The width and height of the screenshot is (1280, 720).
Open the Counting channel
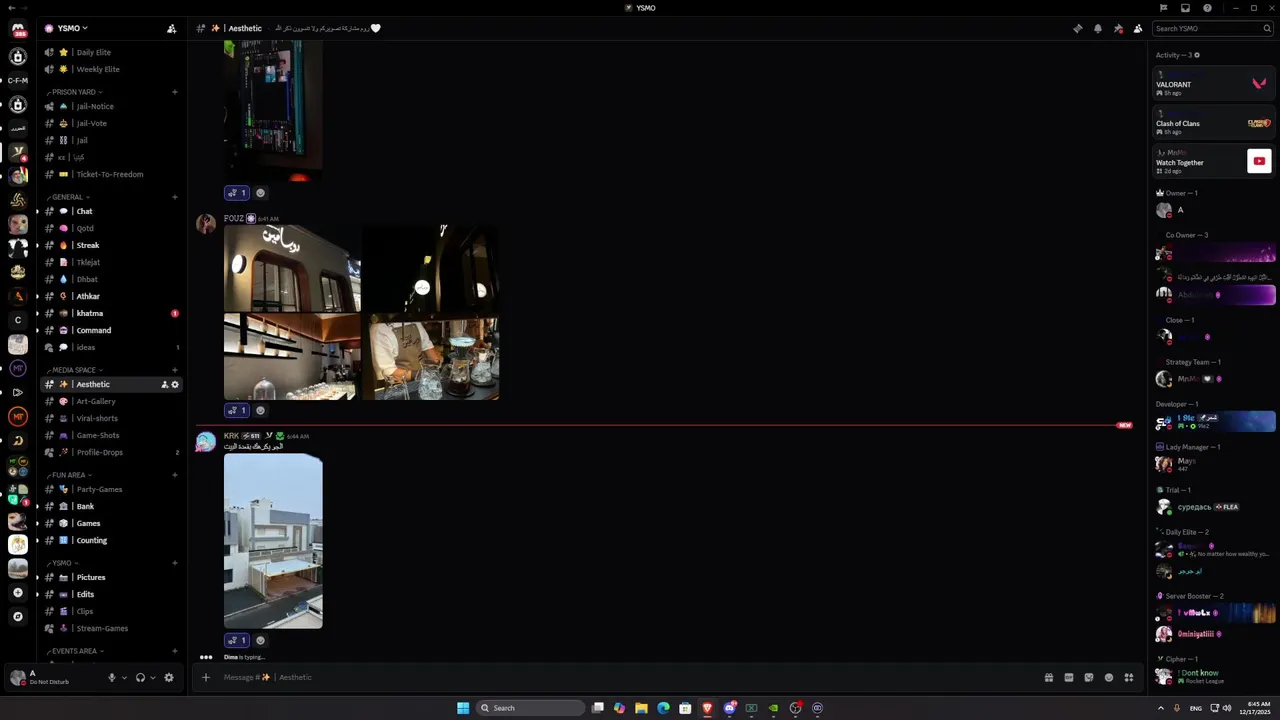[x=111, y=540]
